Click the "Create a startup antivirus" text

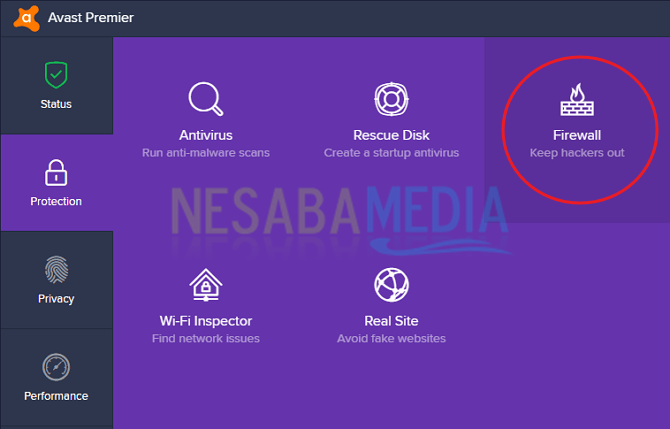391,153
